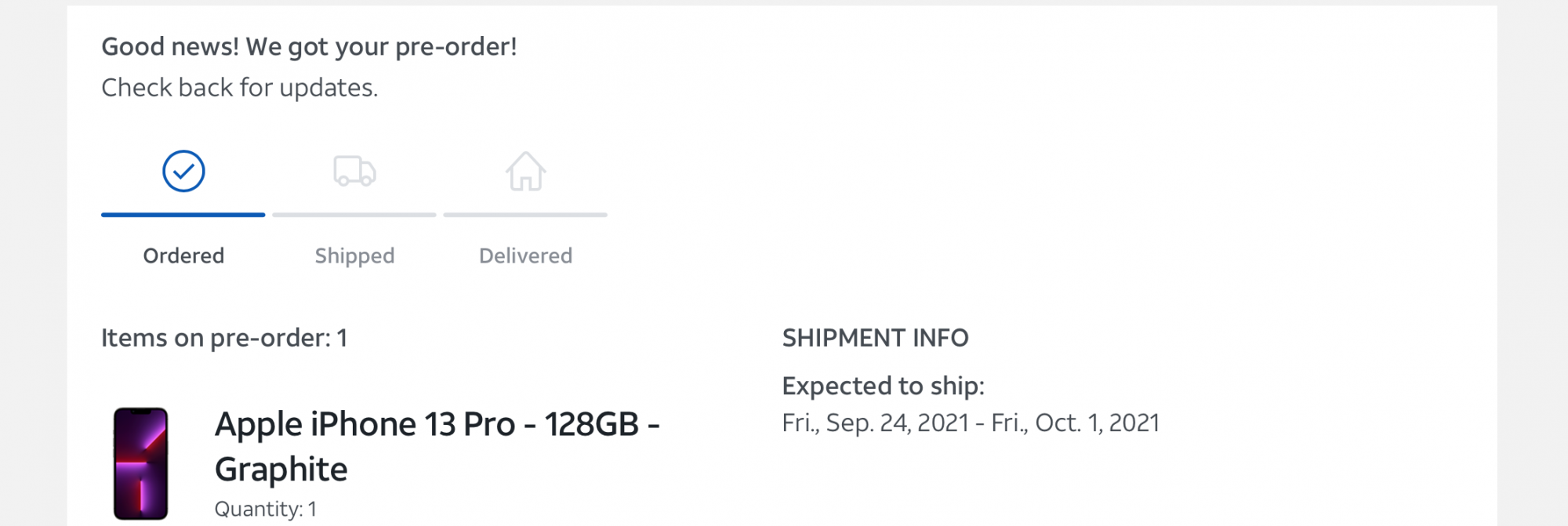This screenshot has width=1568, height=526.
Task: Click the 'Good news! We got your pre-order!' heading
Action: (309, 47)
